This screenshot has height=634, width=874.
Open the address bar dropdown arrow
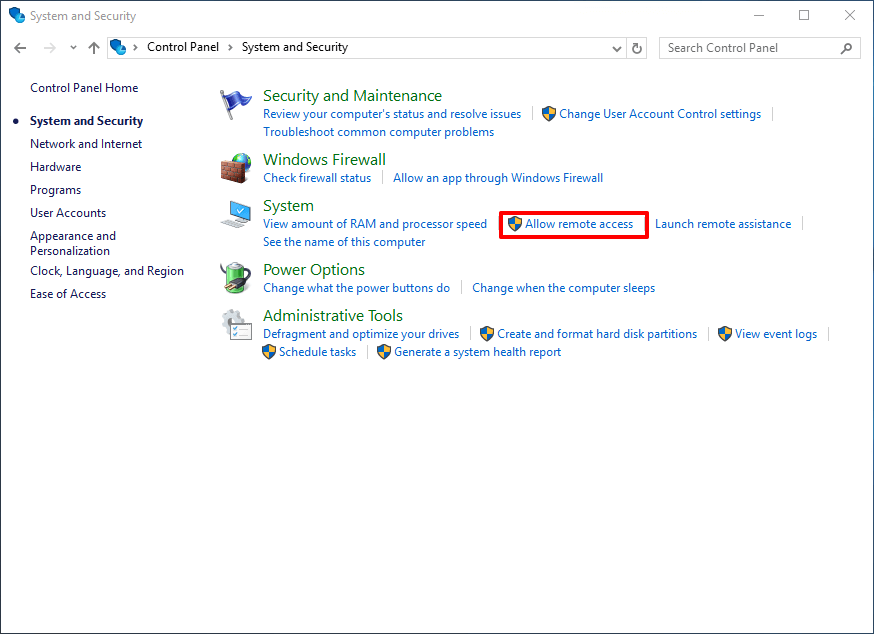[617, 47]
